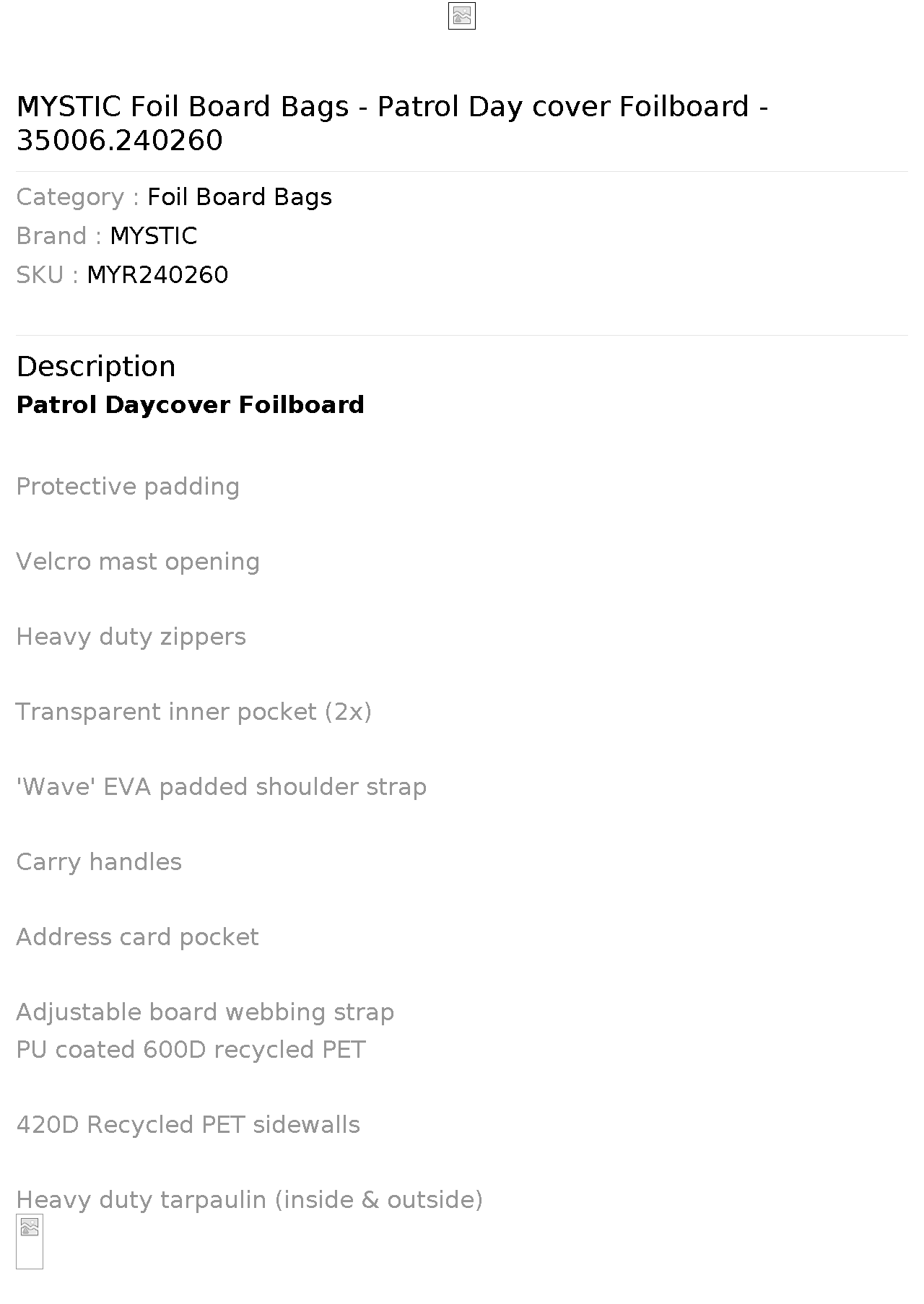Click Adjustable board webbing strap text

(x=205, y=1012)
